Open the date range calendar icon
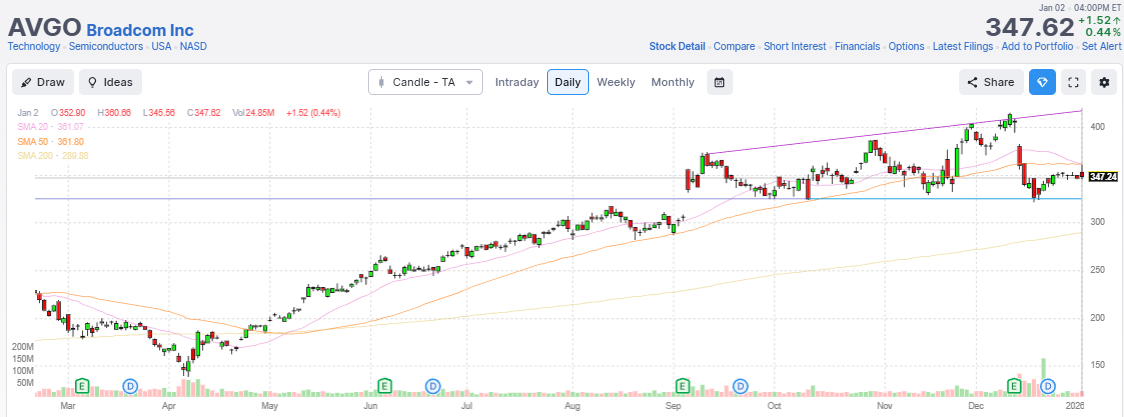 point(720,82)
